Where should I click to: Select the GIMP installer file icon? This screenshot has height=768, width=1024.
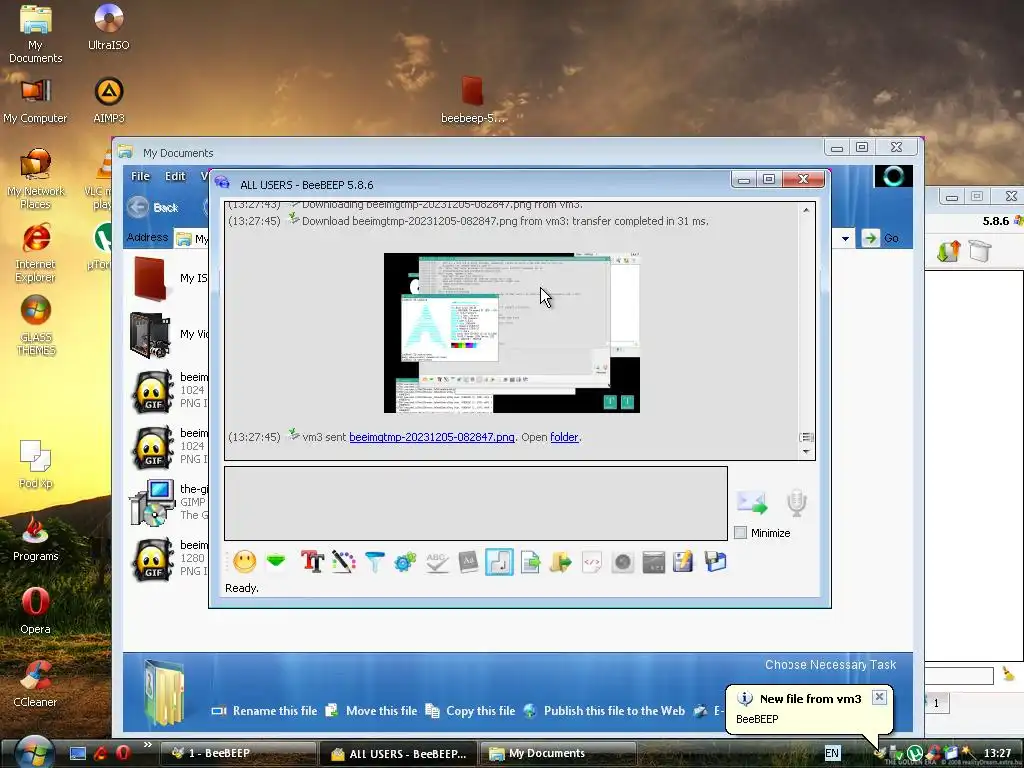(152, 503)
